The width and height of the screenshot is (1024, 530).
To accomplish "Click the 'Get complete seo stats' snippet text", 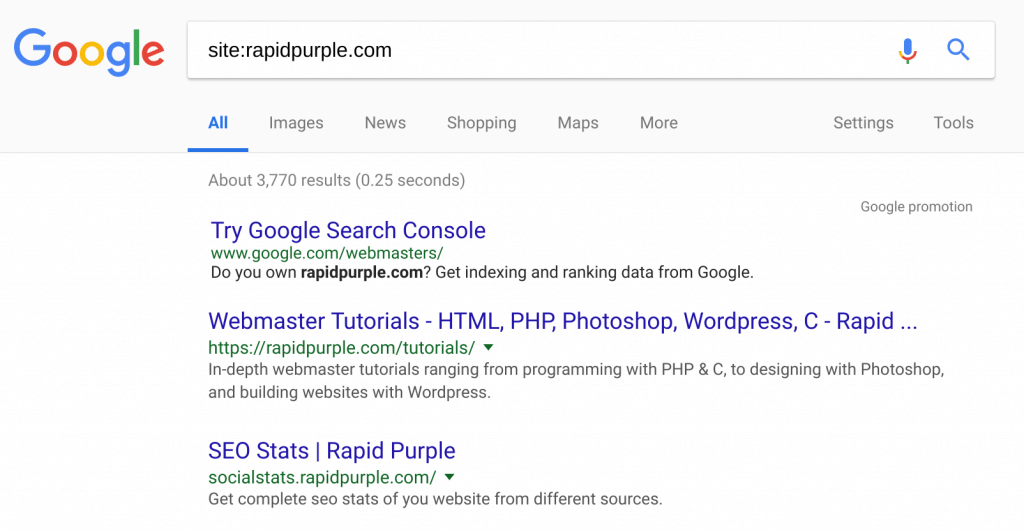I will pos(435,500).
